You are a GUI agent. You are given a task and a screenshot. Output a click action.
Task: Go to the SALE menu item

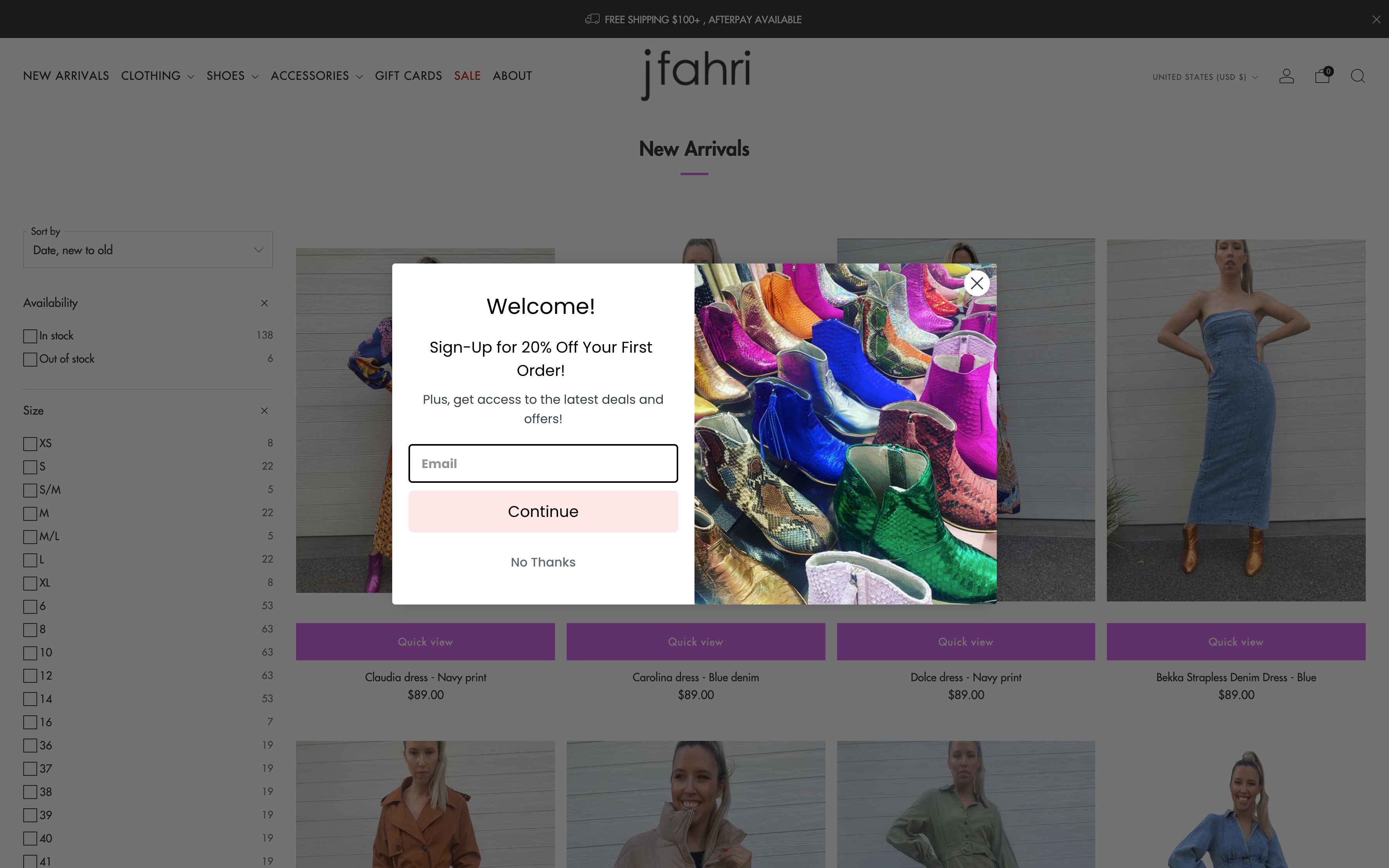pyautogui.click(x=467, y=75)
